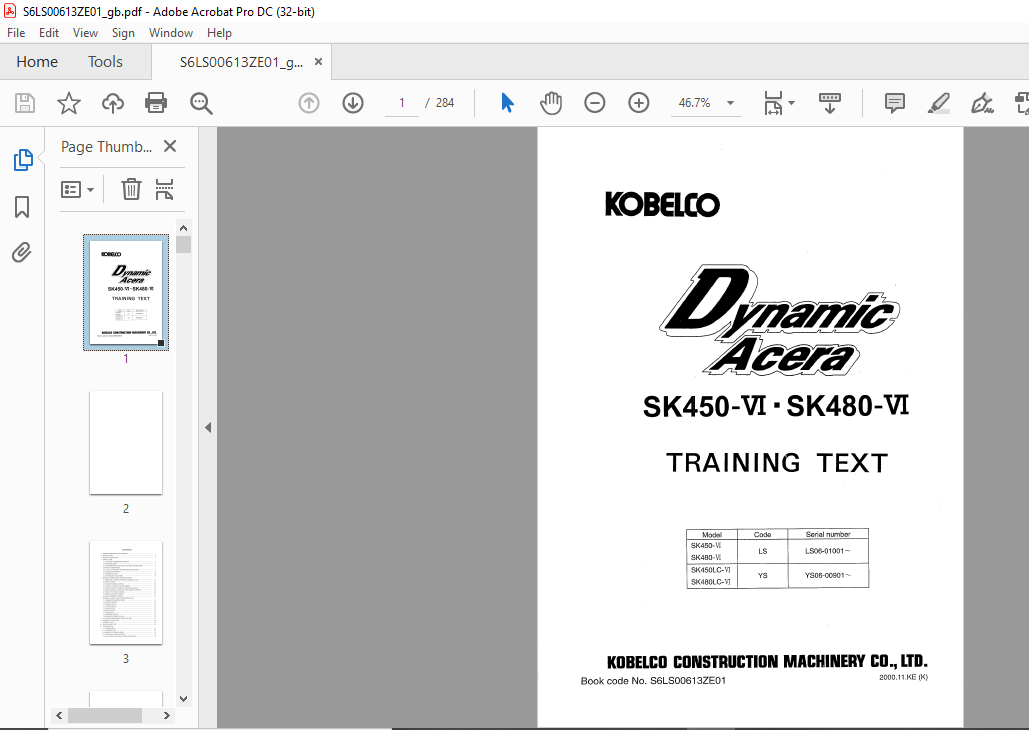This screenshot has height=730, width=1029.
Task: Click the SK450LC-VI model cell
Action: point(711,570)
